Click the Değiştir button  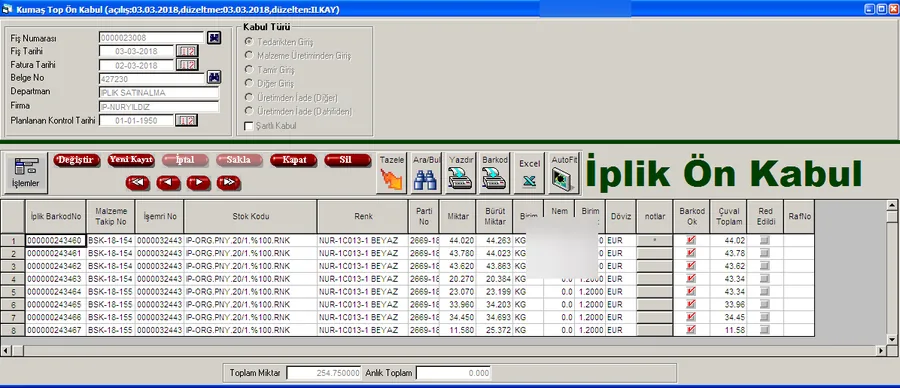77,160
